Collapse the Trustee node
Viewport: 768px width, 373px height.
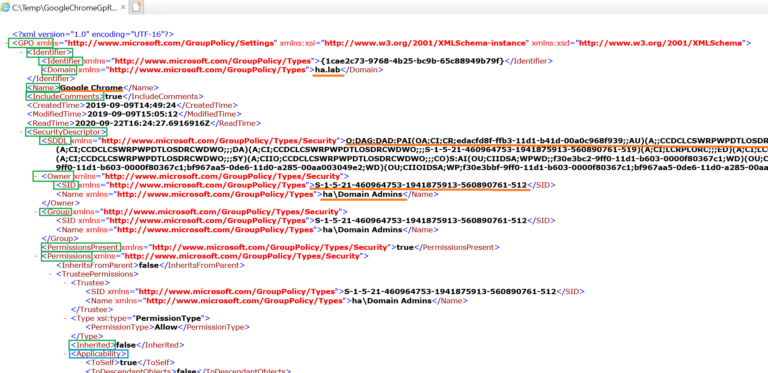65,283
